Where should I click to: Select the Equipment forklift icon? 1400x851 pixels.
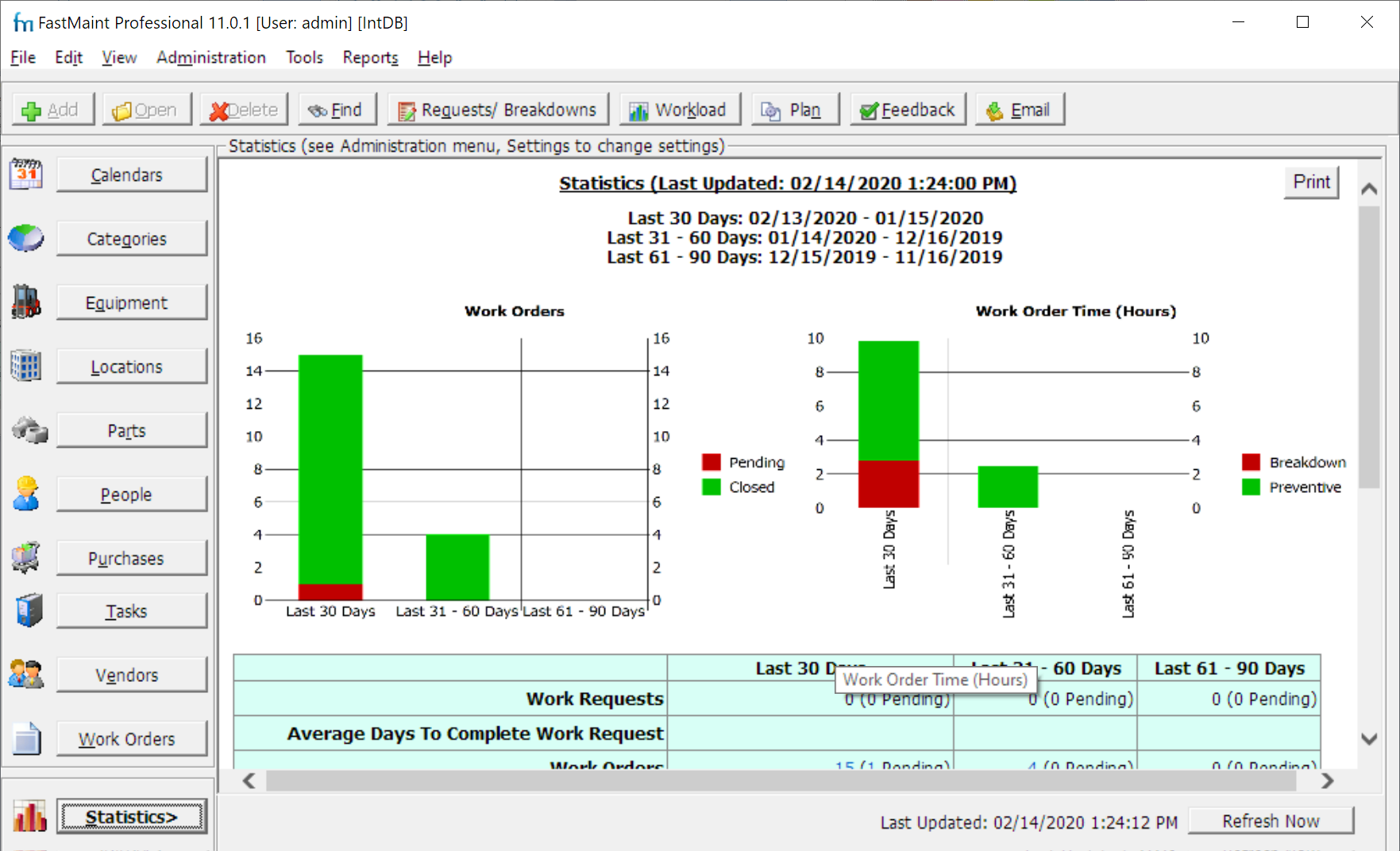pyautogui.click(x=26, y=302)
